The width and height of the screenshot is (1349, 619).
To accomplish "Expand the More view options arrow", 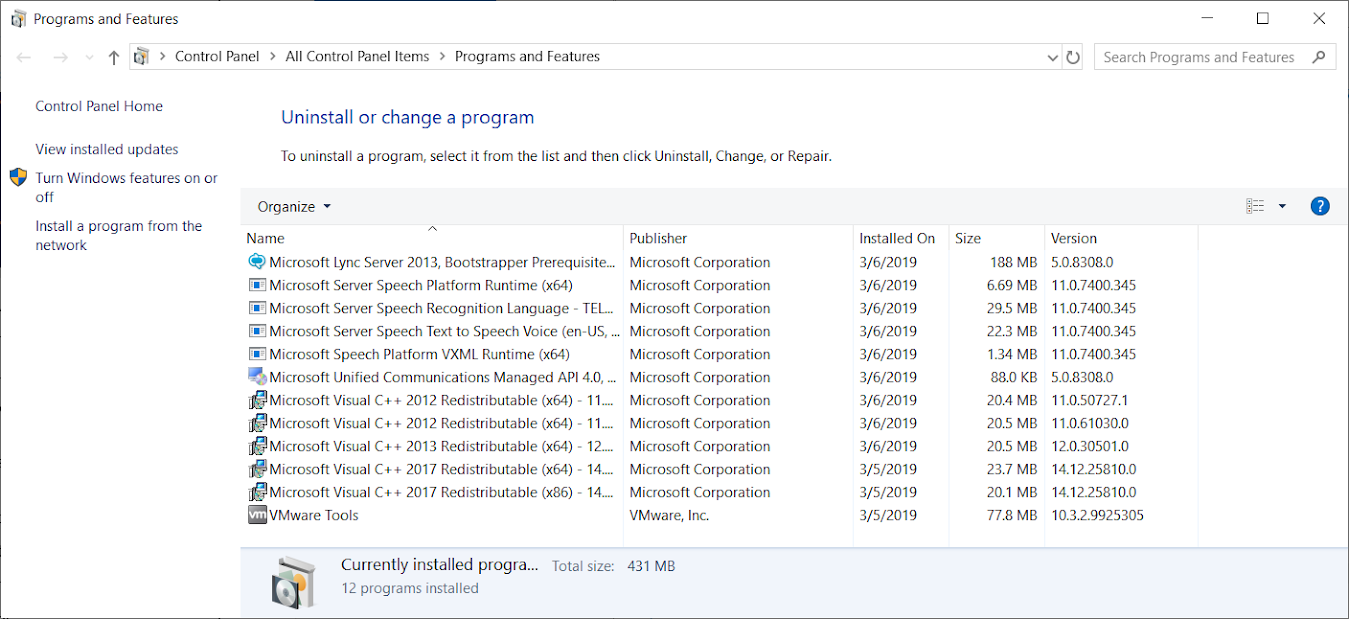I will (x=1282, y=206).
